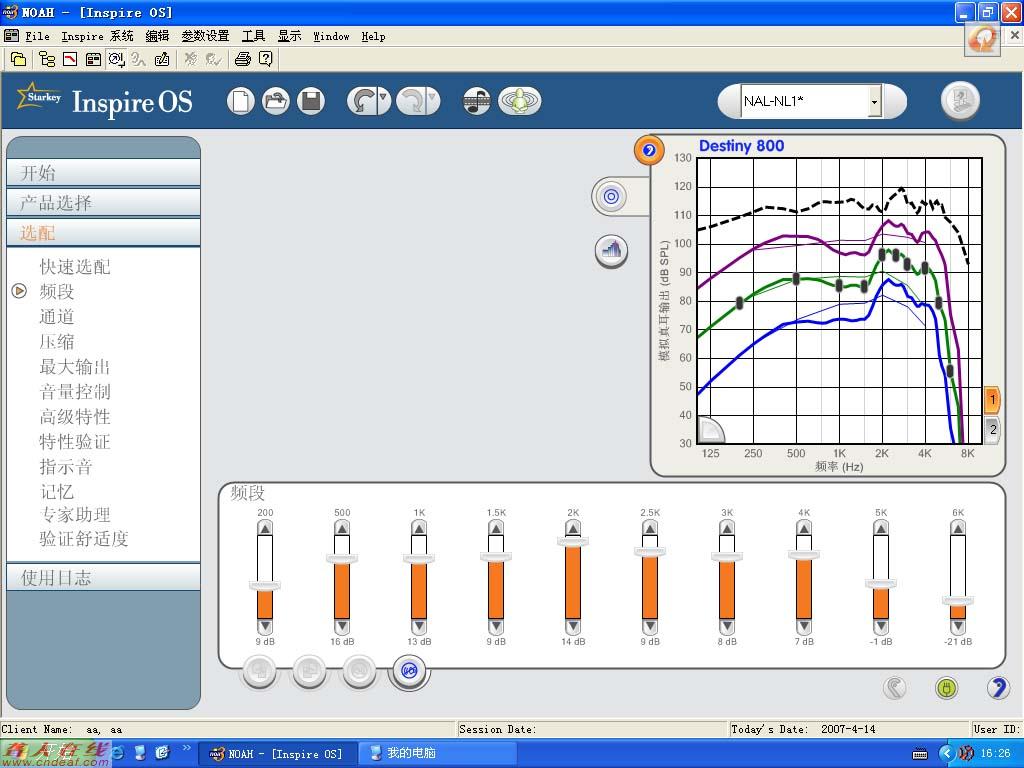Open the Help menu
Screen dimensions: 1024x768
(373, 37)
